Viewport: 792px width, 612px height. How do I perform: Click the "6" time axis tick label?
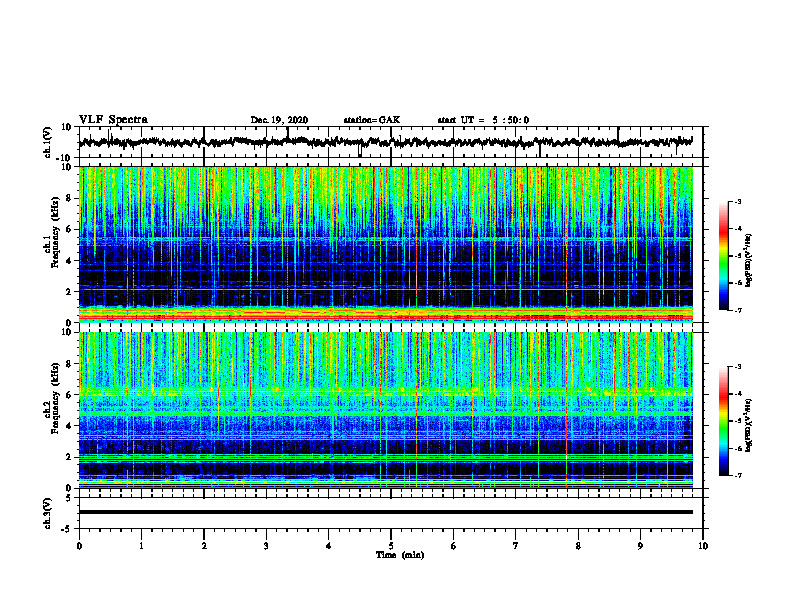point(454,546)
